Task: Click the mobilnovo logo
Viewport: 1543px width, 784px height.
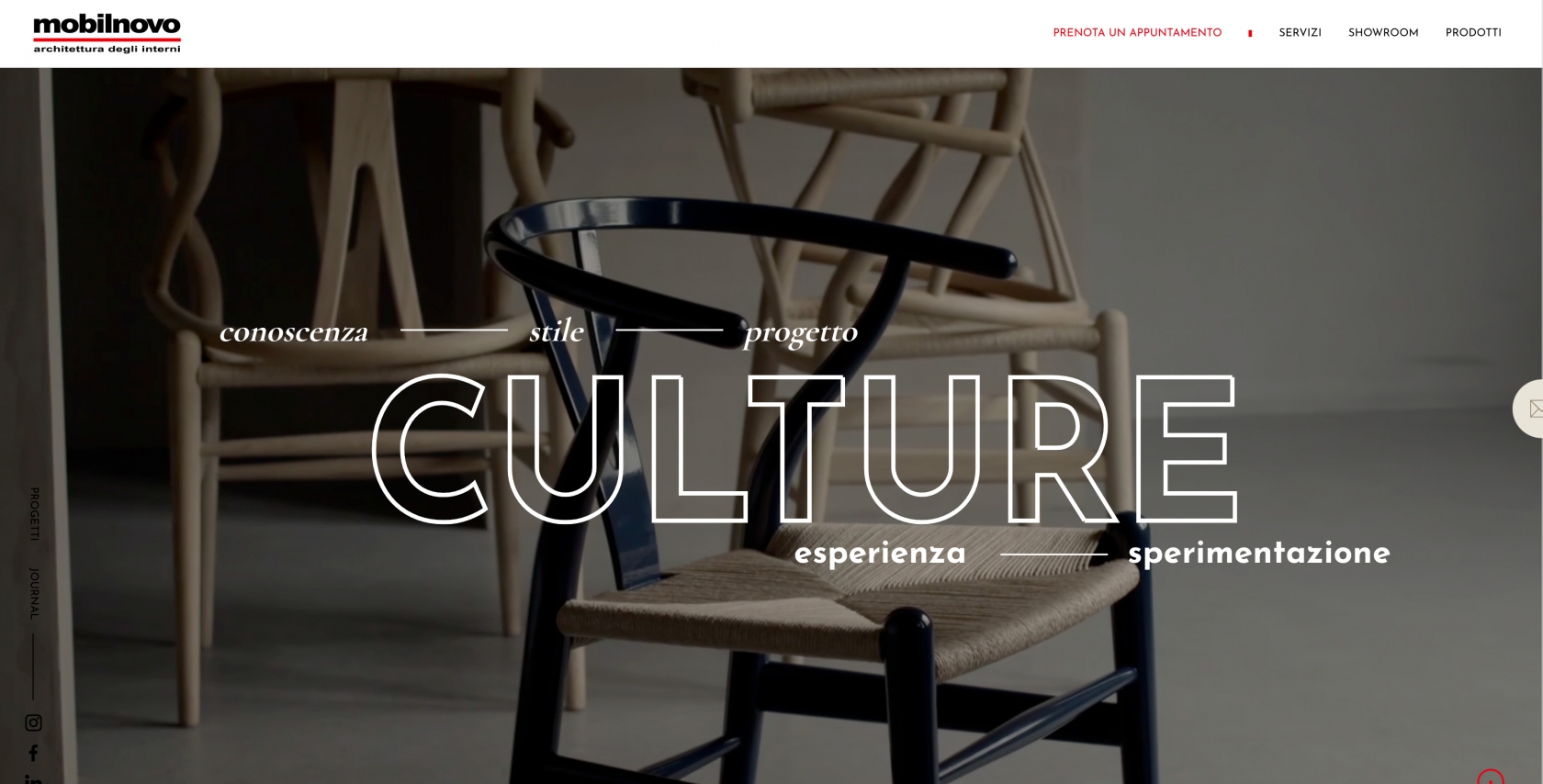Action: [x=107, y=34]
